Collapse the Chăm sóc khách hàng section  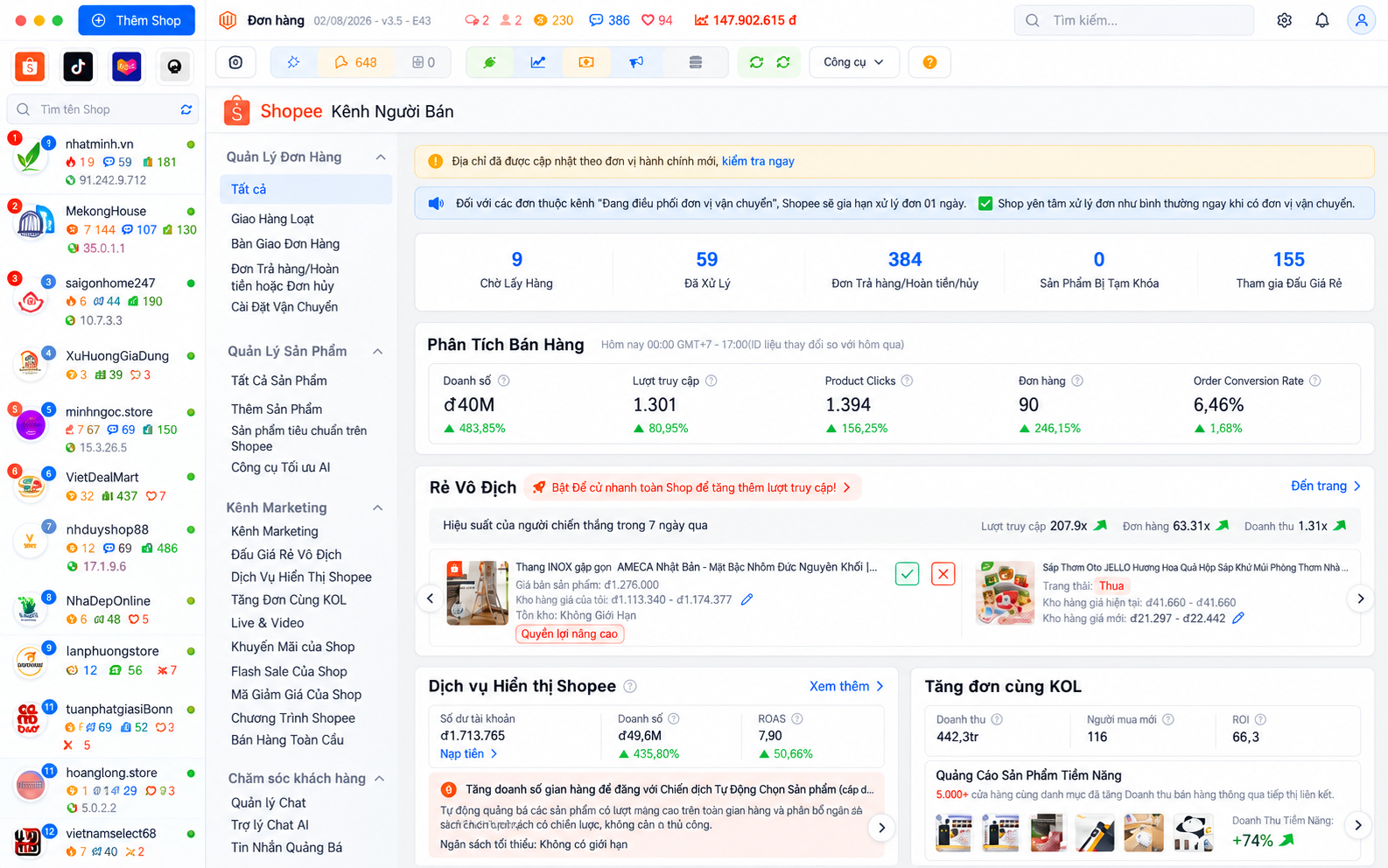point(380,779)
